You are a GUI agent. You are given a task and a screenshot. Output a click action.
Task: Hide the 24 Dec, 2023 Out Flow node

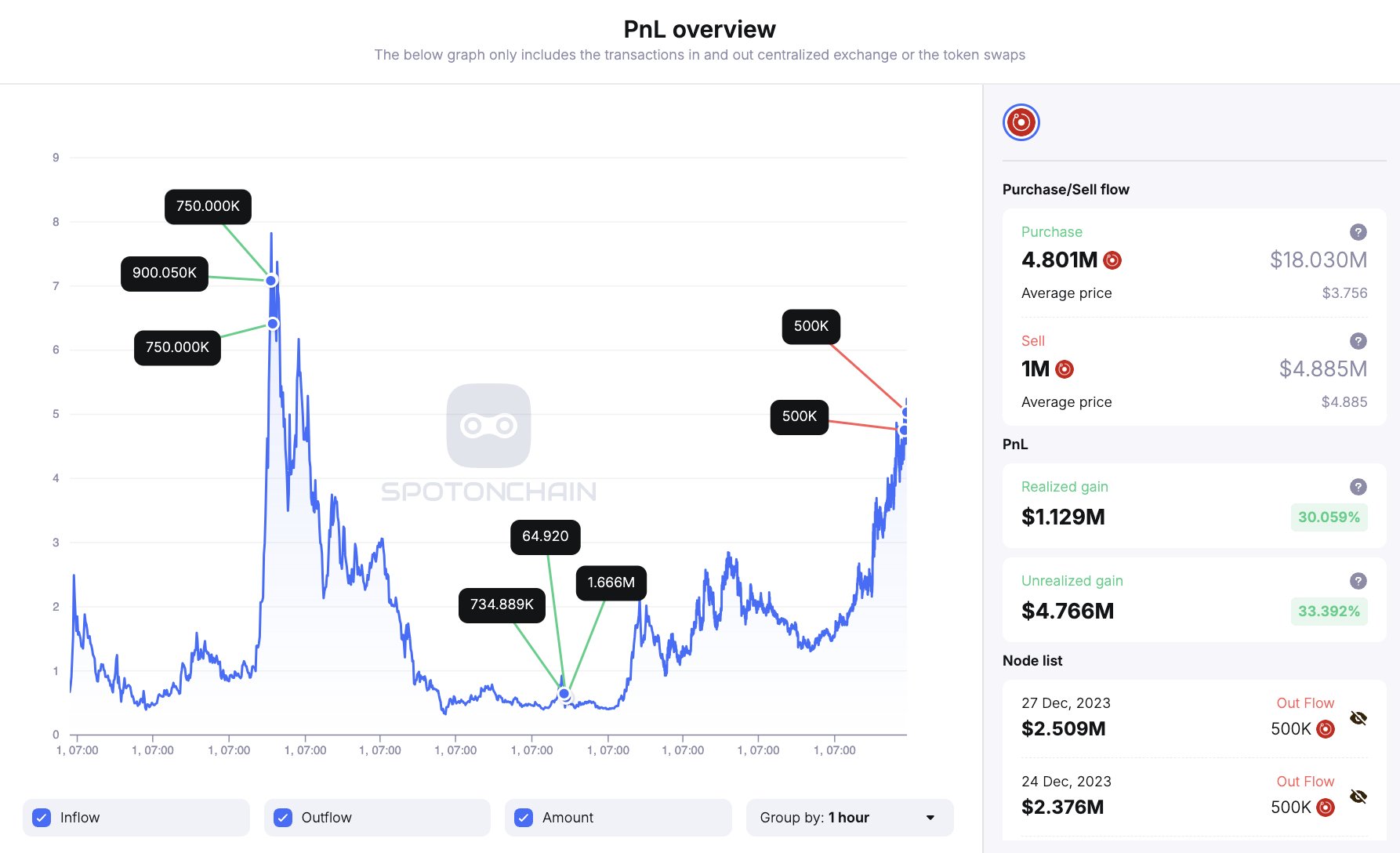pyautogui.click(x=1358, y=797)
